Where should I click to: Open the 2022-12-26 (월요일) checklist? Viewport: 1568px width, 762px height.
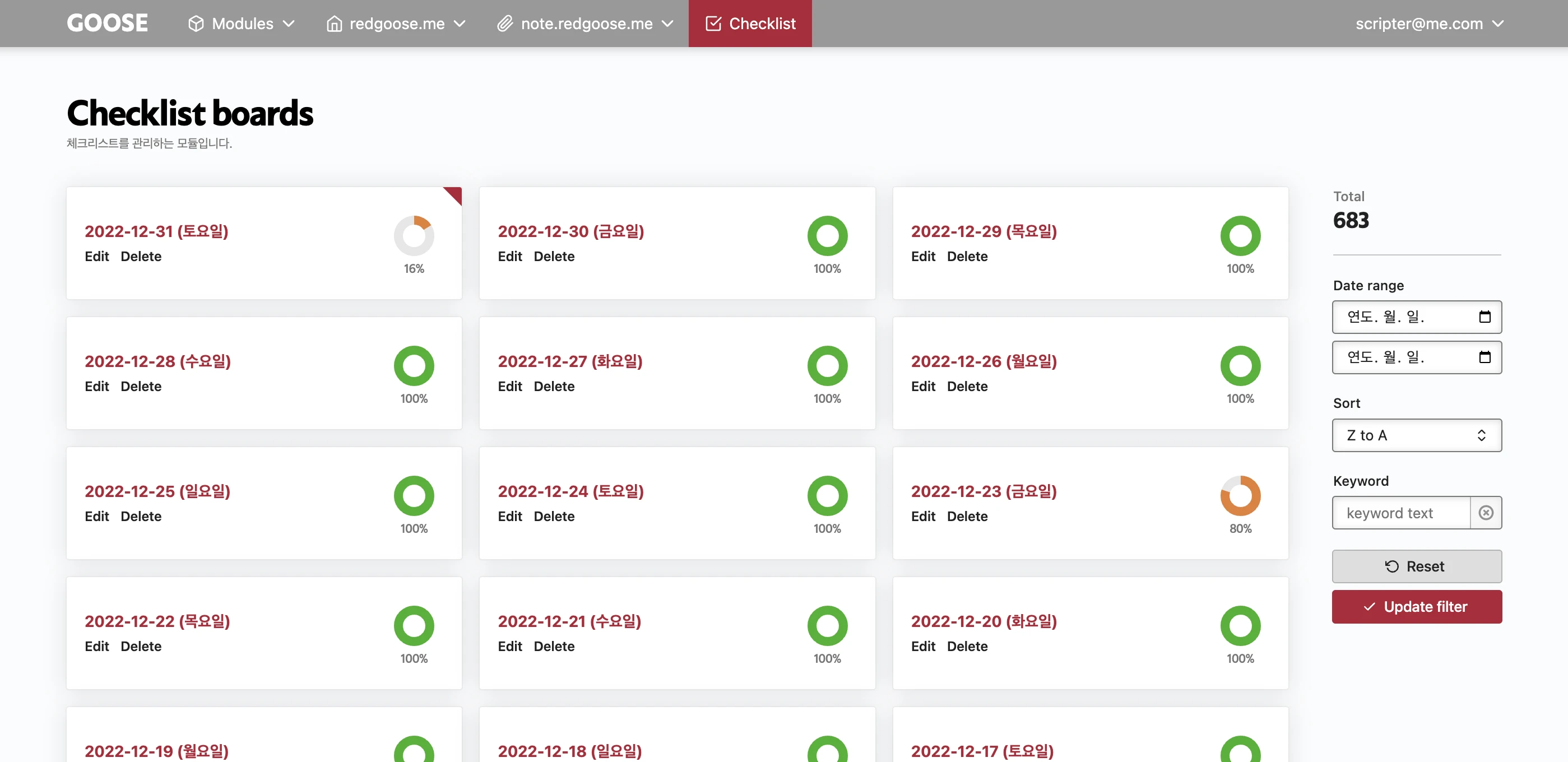click(984, 361)
